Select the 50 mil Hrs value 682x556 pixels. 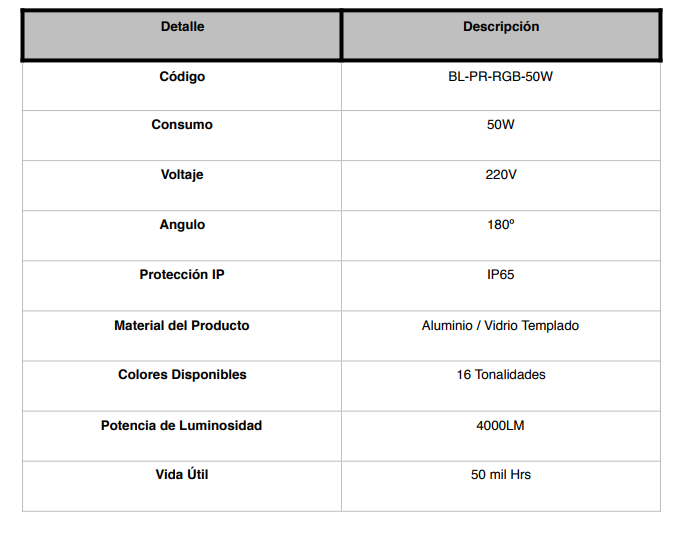pos(501,475)
